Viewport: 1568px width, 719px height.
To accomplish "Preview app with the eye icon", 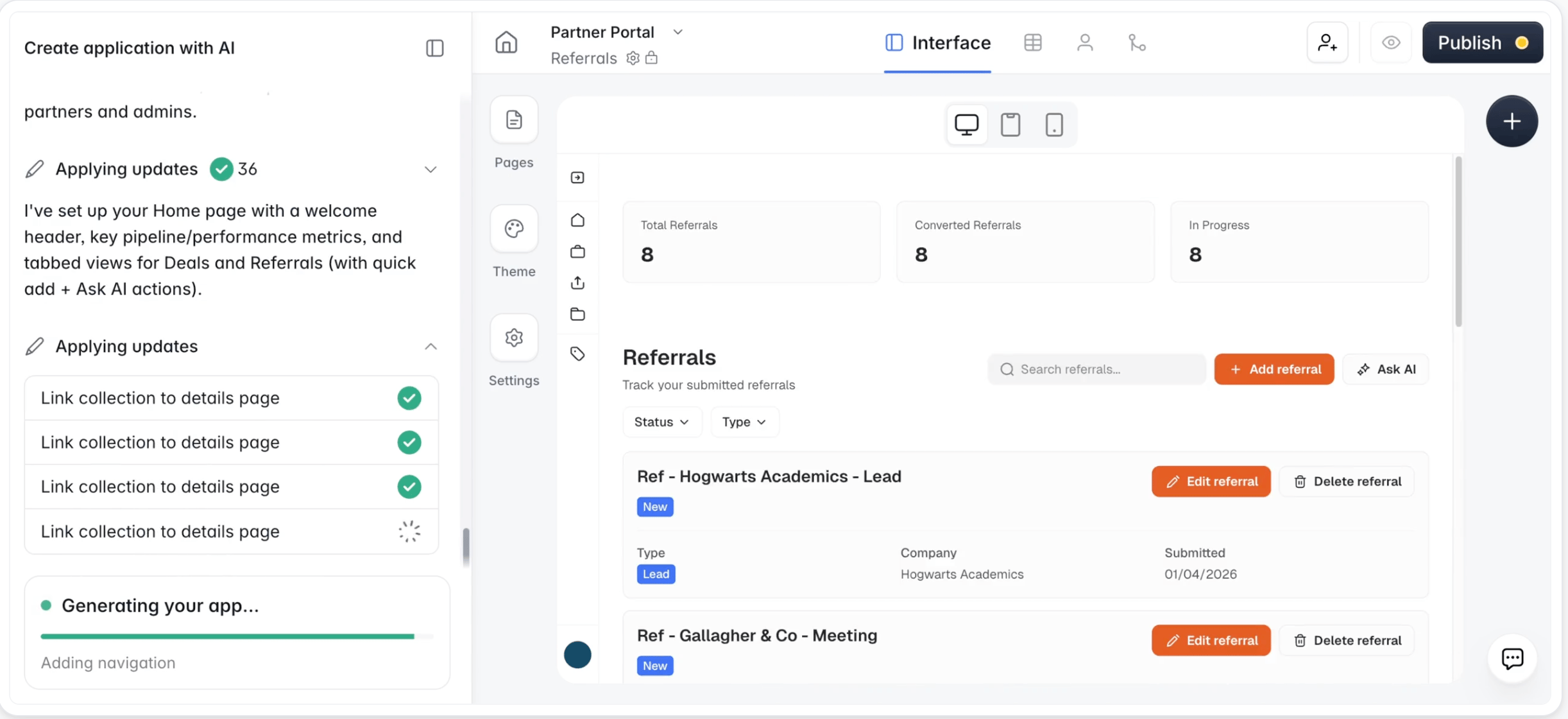I will coord(1390,42).
